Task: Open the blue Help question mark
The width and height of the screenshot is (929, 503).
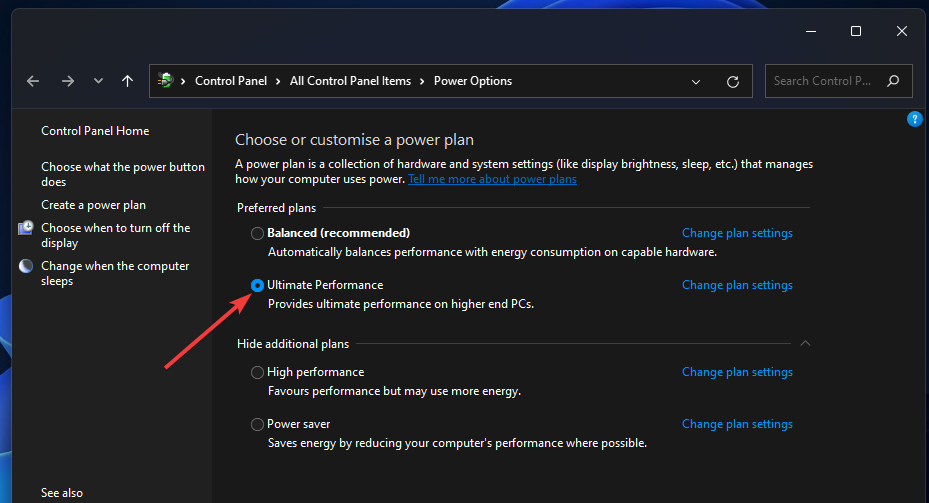Action: click(x=914, y=119)
